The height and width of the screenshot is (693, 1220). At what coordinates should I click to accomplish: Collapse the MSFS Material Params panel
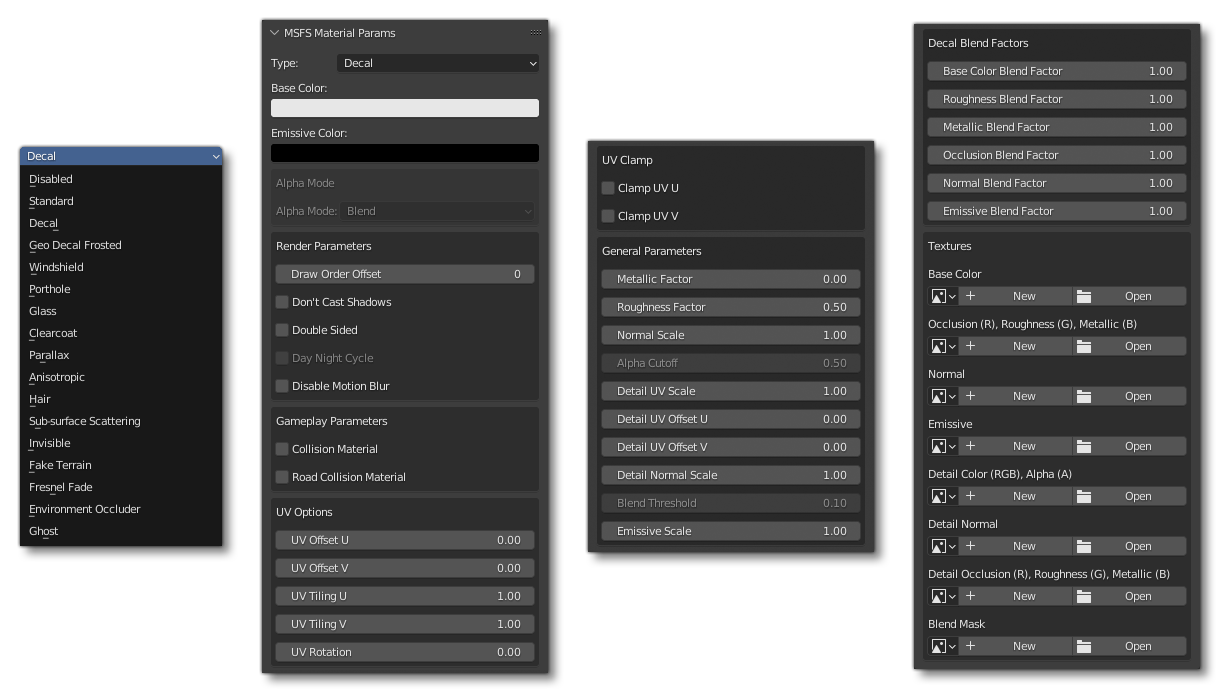[275, 33]
